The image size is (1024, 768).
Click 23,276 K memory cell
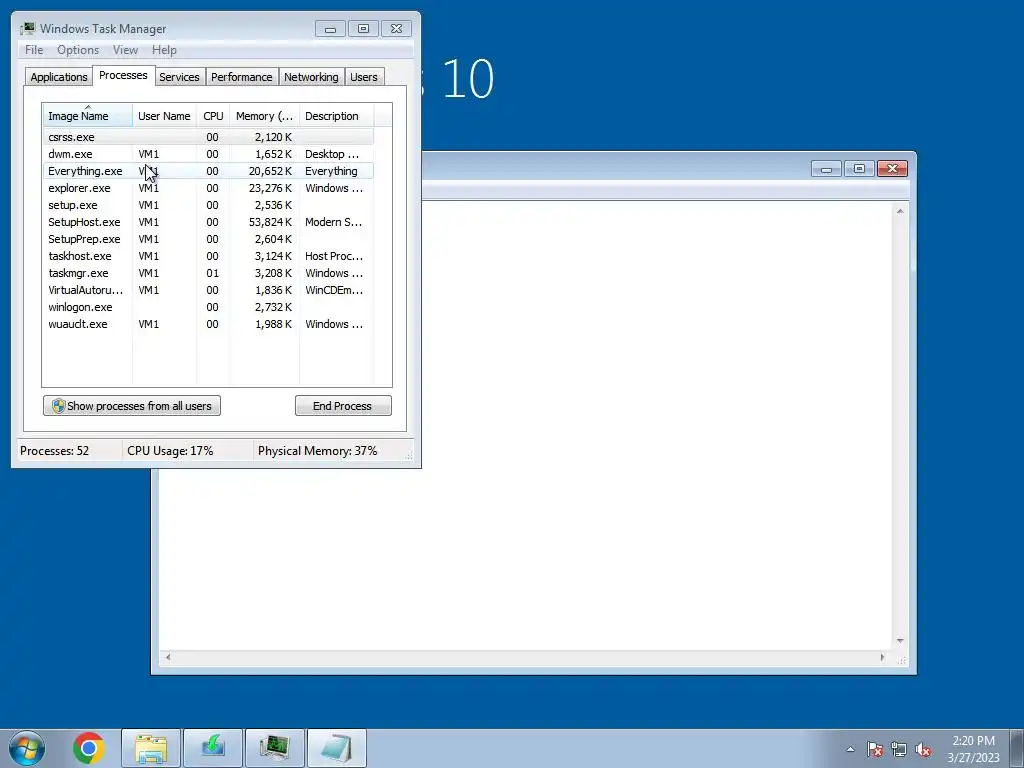tap(270, 188)
